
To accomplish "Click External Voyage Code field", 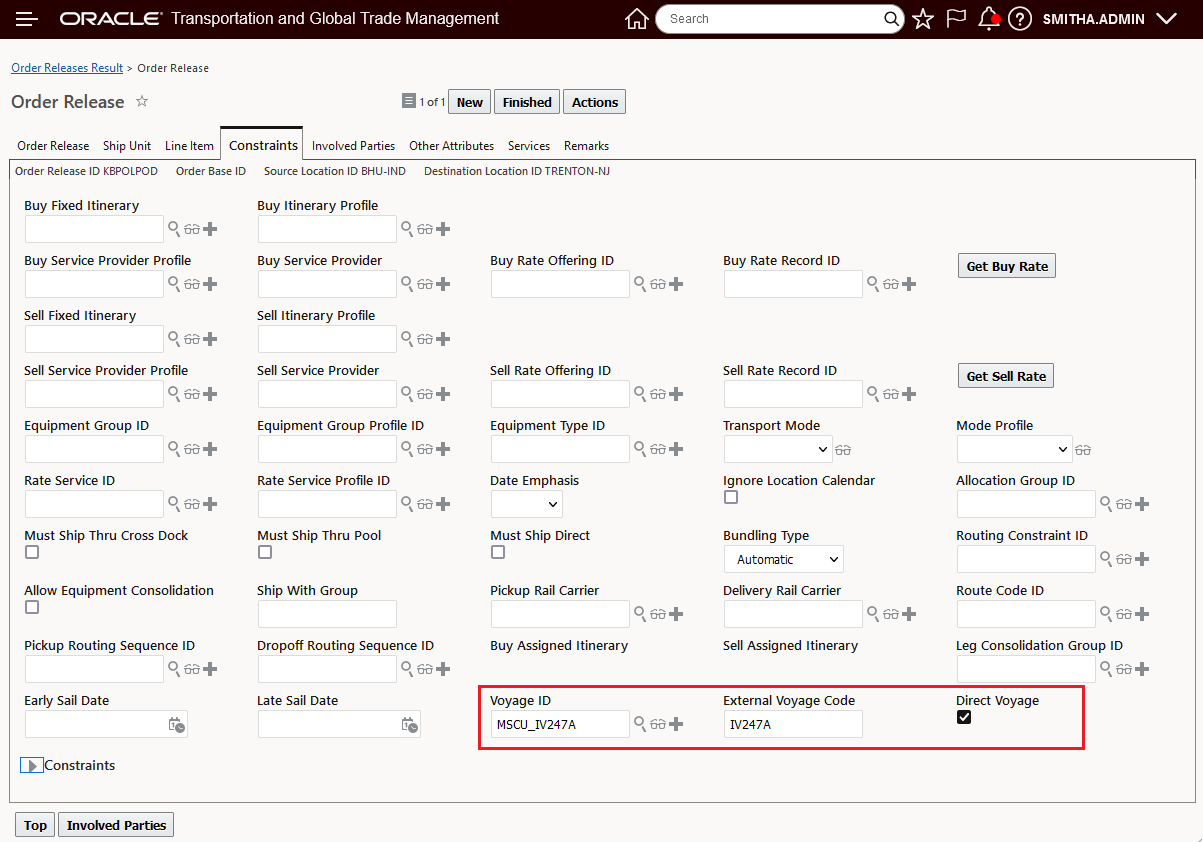I will coord(793,724).
